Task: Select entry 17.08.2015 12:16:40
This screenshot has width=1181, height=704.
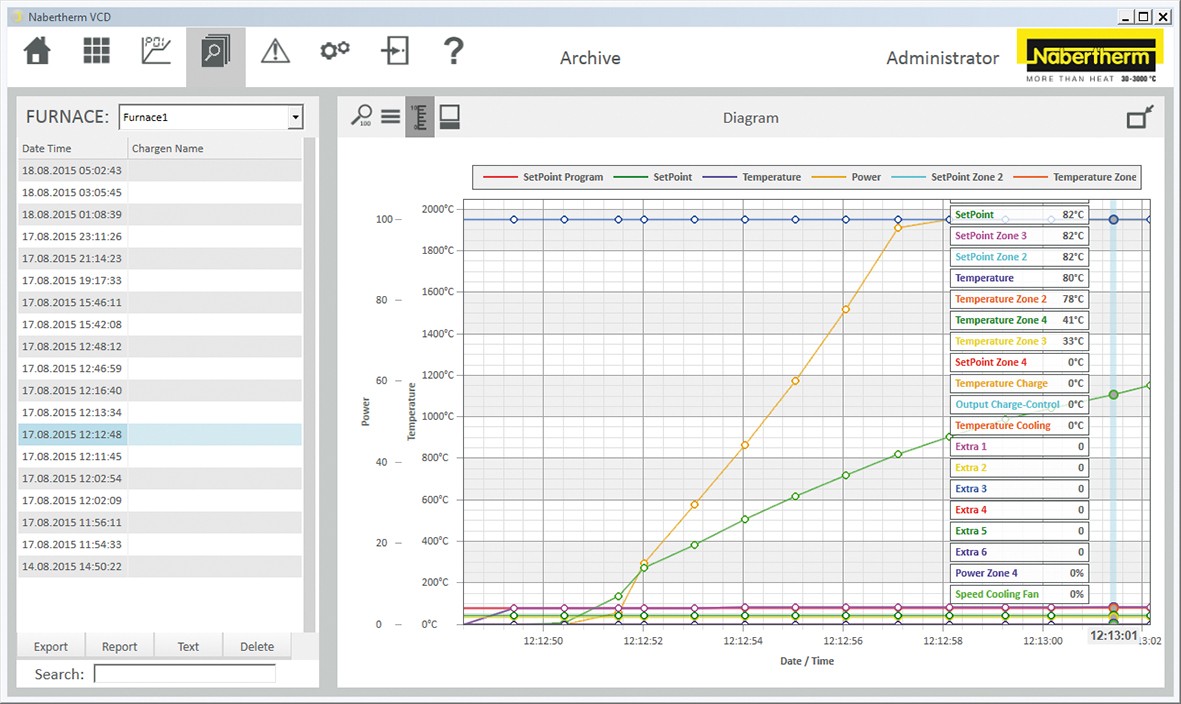Action: (160, 390)
